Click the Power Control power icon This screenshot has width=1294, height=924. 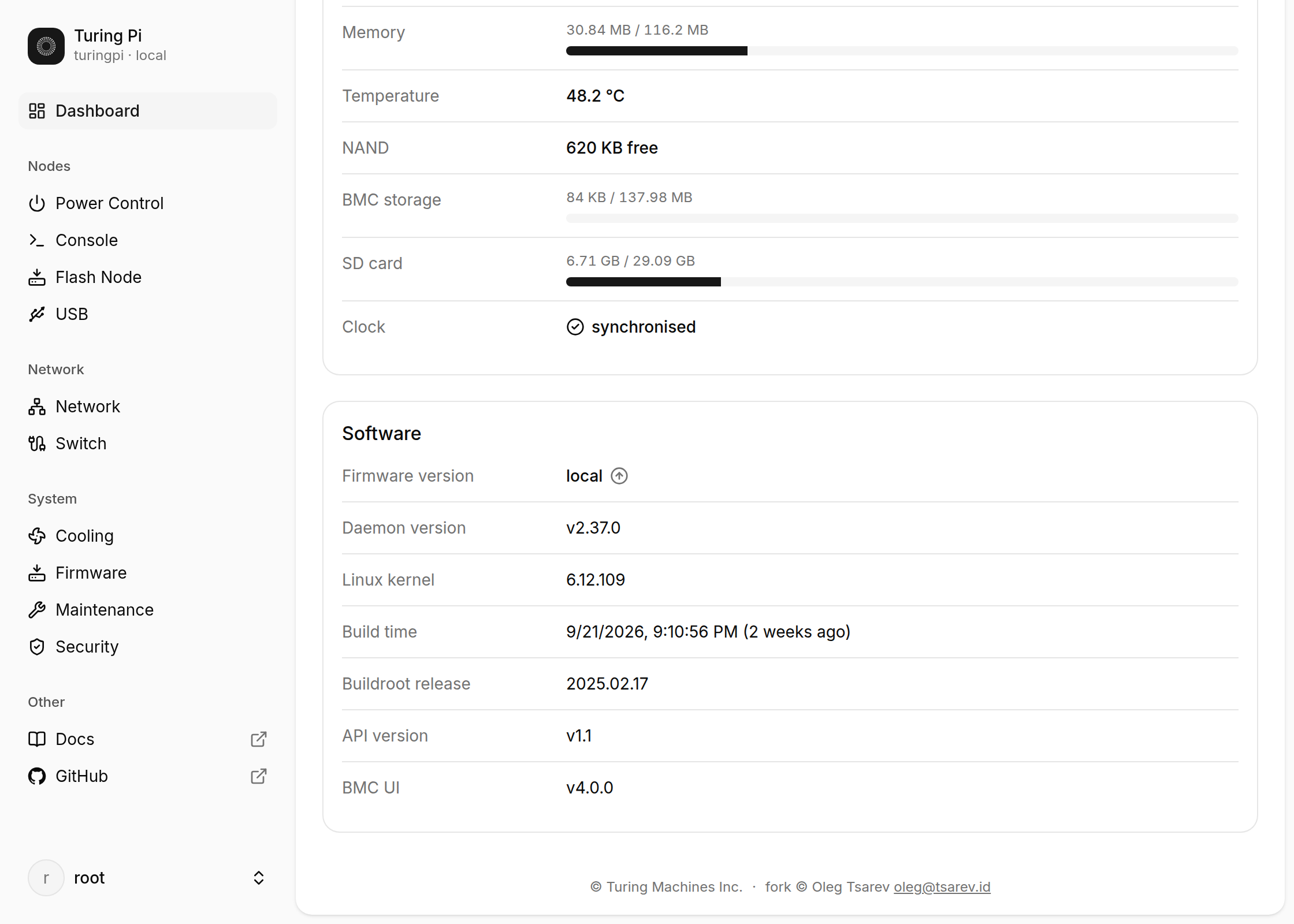(37, 203)
